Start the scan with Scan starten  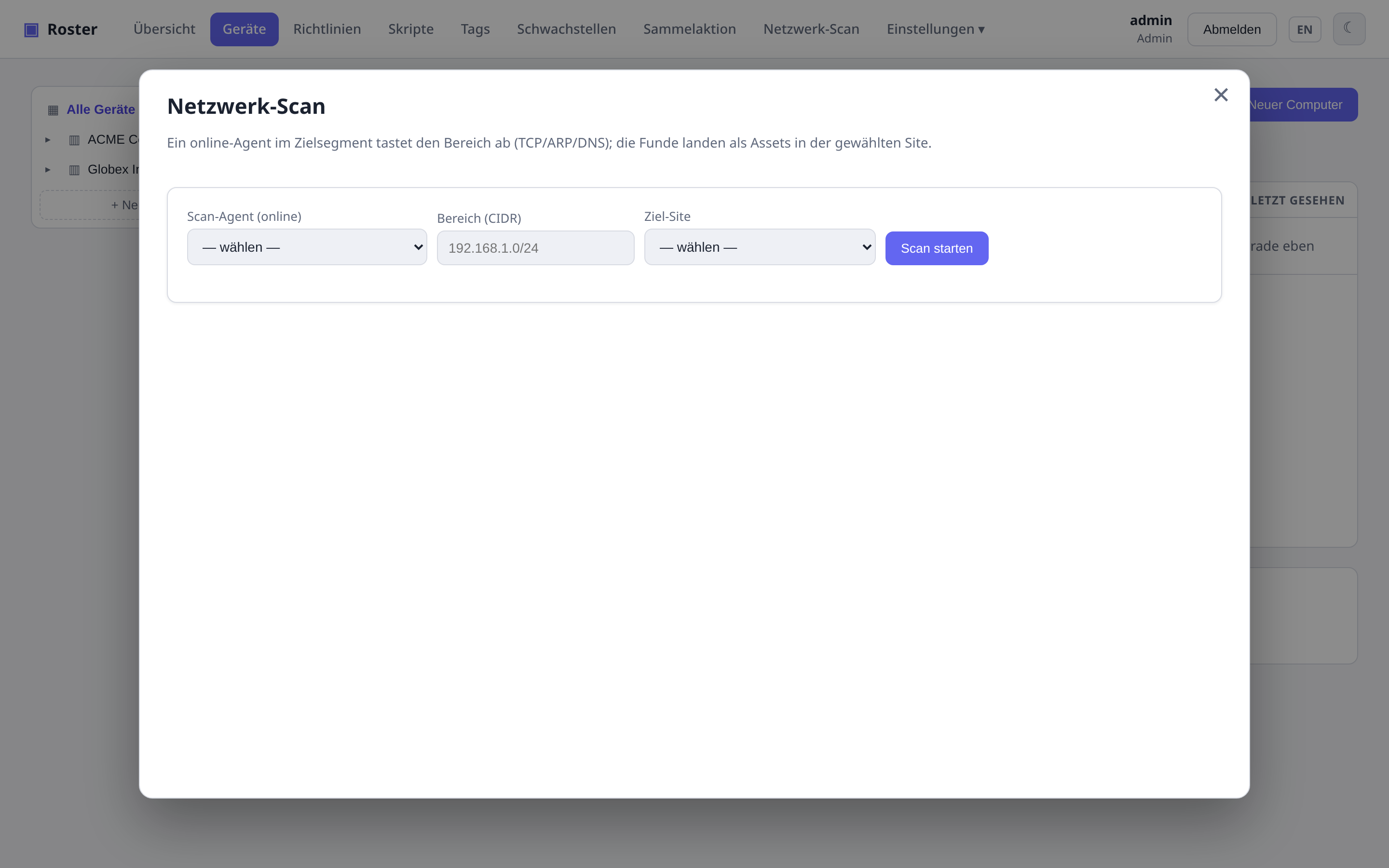click(936, 248)
